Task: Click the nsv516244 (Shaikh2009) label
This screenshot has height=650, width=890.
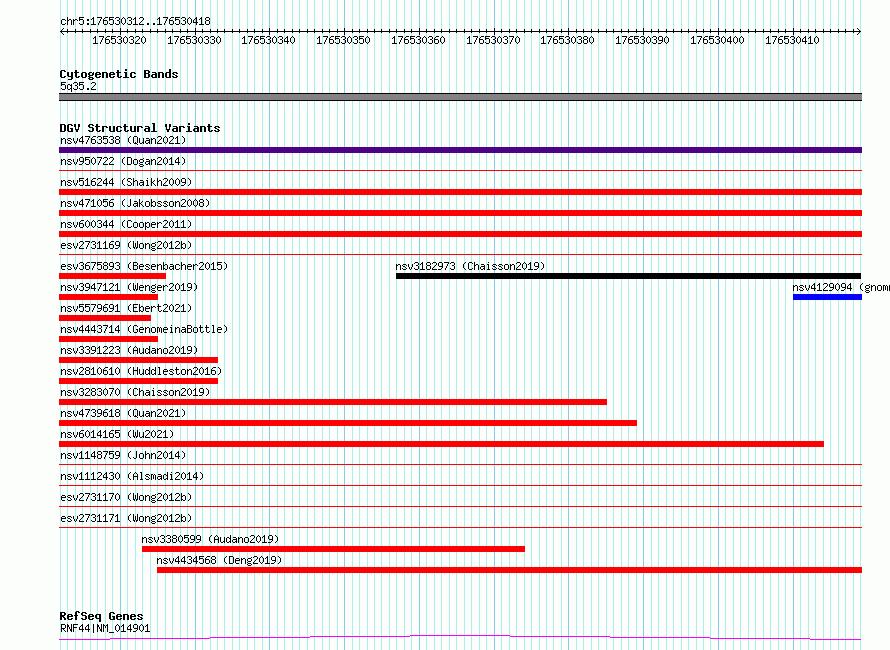Action: click(126, 182)
